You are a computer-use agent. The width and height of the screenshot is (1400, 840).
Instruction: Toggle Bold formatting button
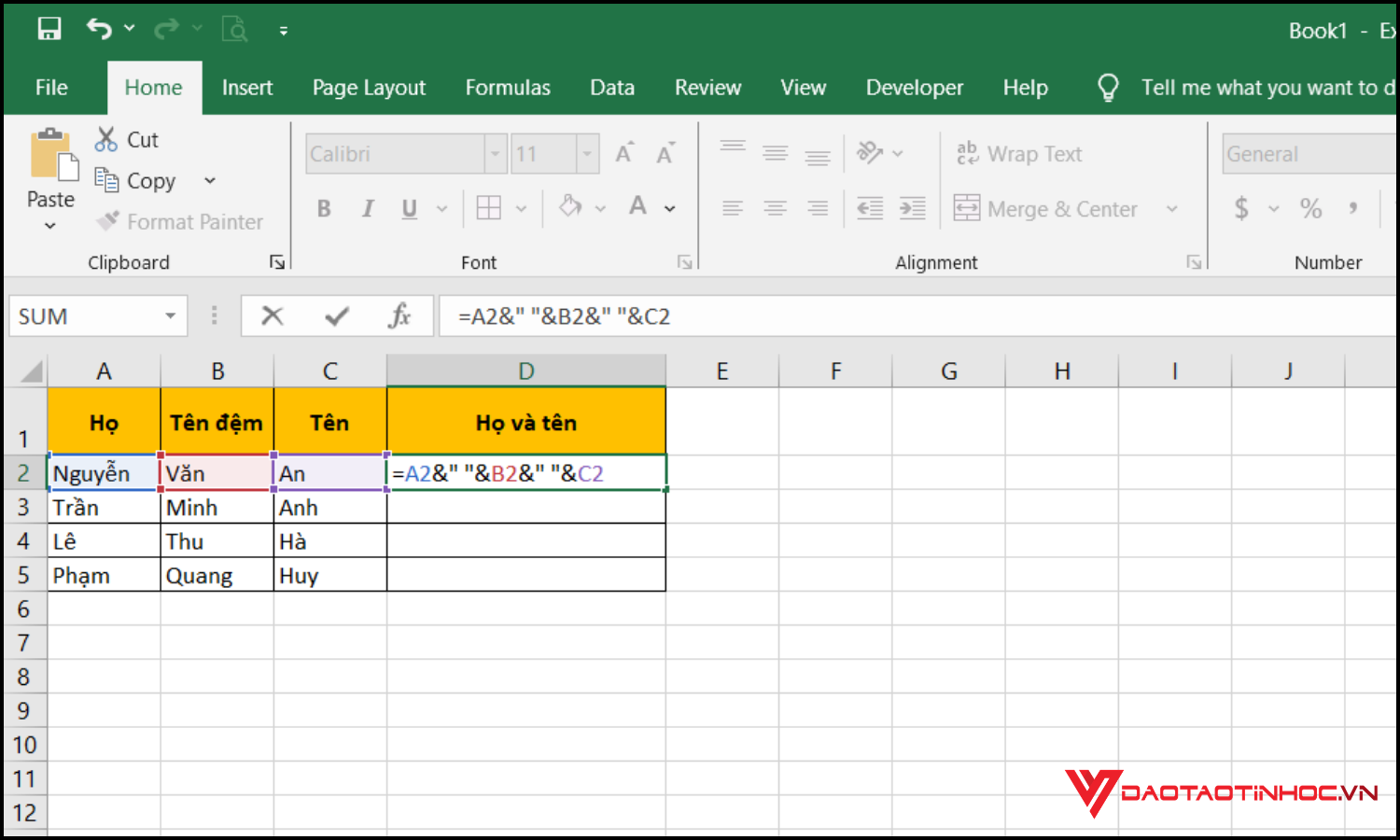click(324, 208)
